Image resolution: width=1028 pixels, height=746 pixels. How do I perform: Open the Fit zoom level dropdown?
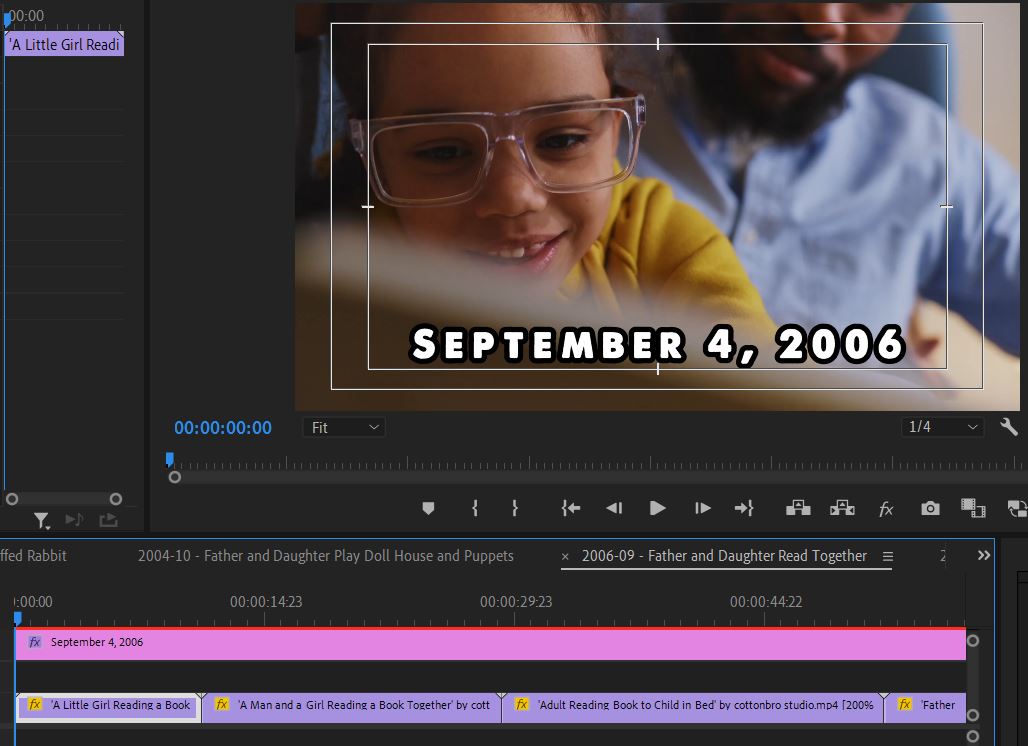tap(344, 427)
